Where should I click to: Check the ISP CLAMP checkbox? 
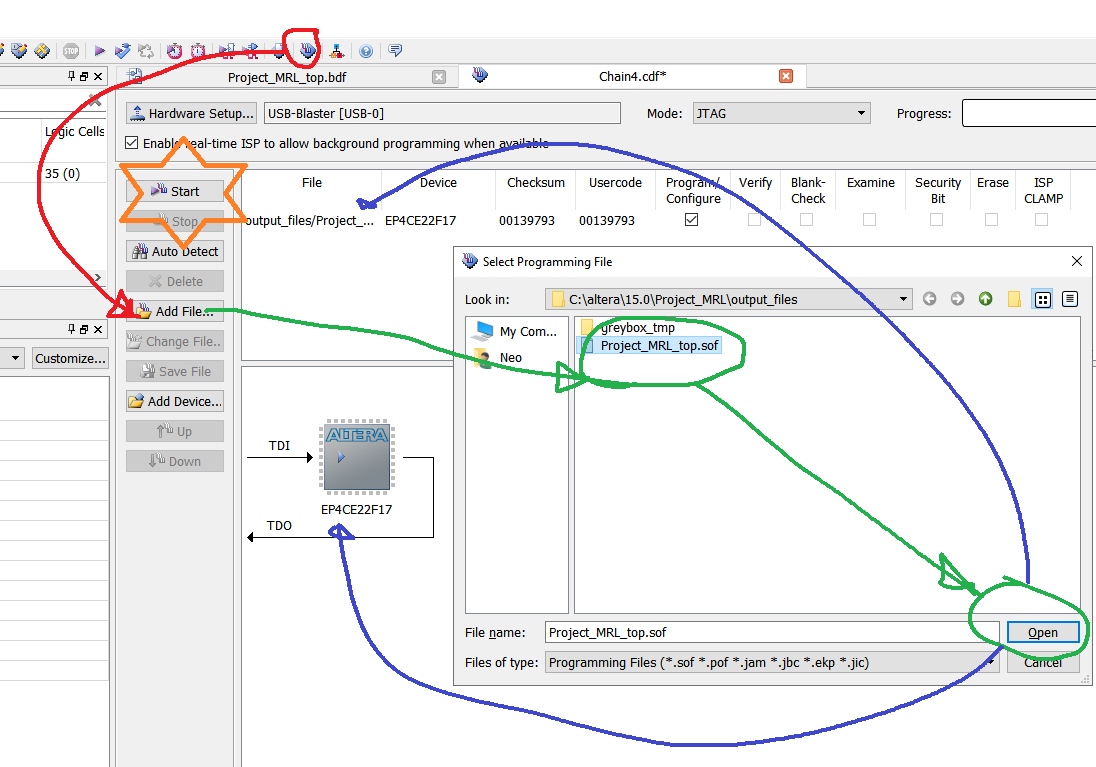coord(1041,220)
